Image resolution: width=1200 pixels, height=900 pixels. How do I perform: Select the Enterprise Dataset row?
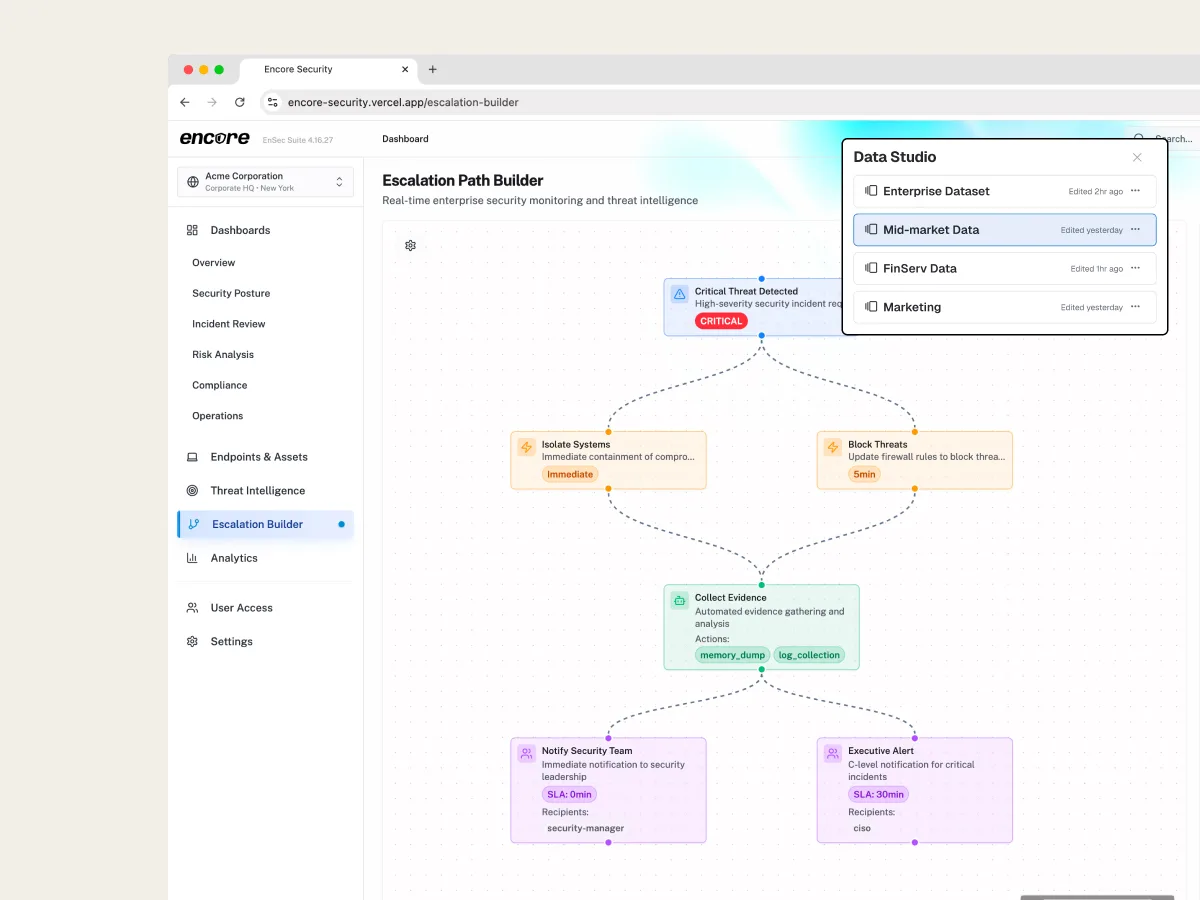pos(1005,191)
